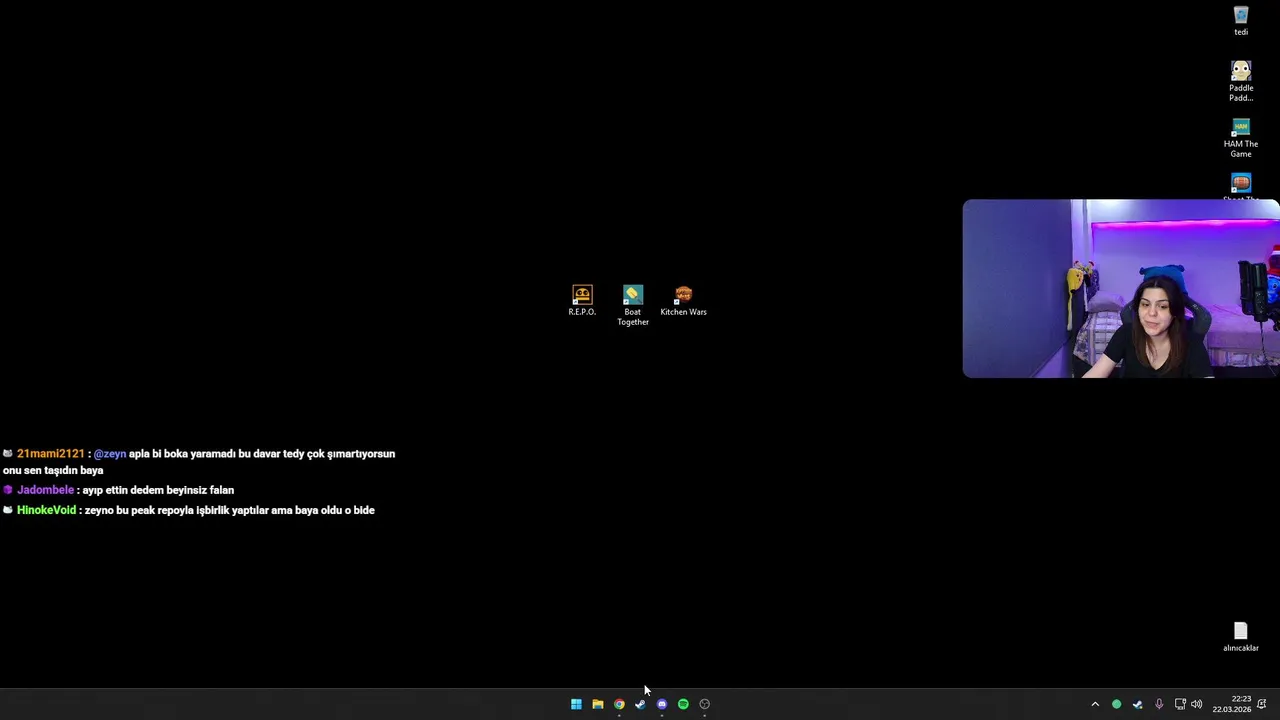Click the Steam tray icon
The width and height of the screenshot is (1280, 720).
click(x=1138, y=704)
